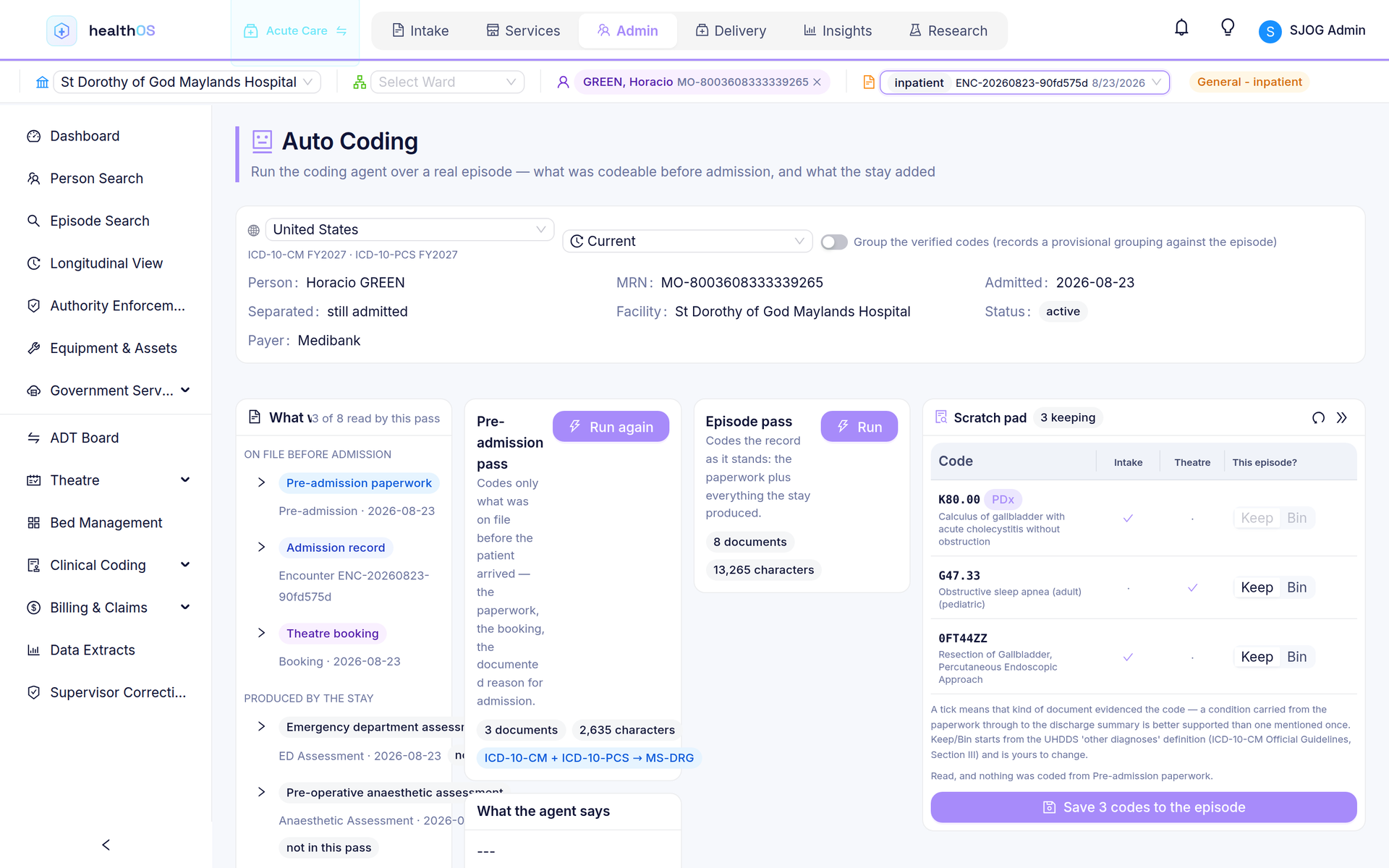Bin code 0FT44ZZ for this episode

pos(1296,657)
